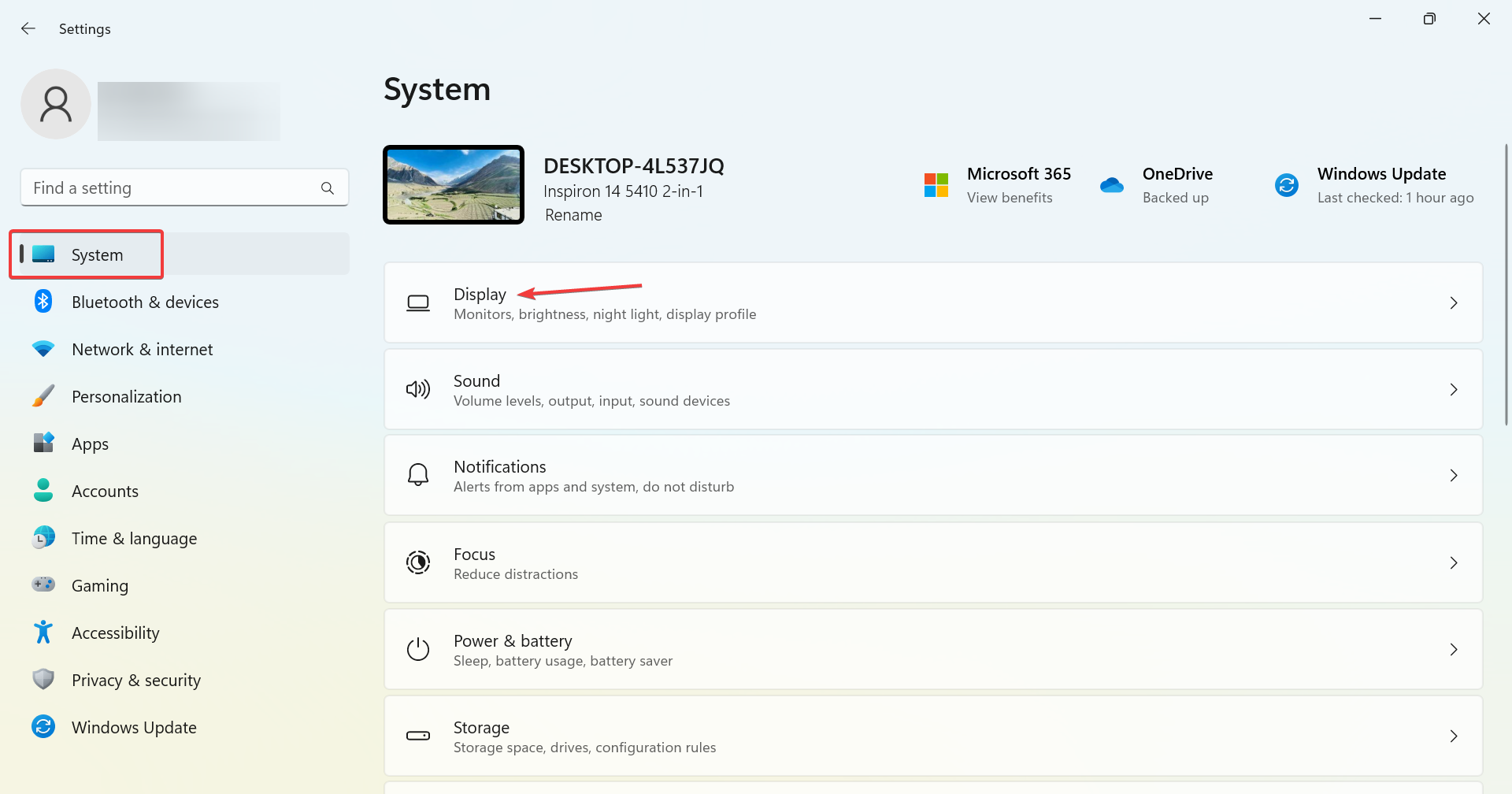Select Accounts in the sidebar
This screenshot has width=1512, height=794.
105,492
